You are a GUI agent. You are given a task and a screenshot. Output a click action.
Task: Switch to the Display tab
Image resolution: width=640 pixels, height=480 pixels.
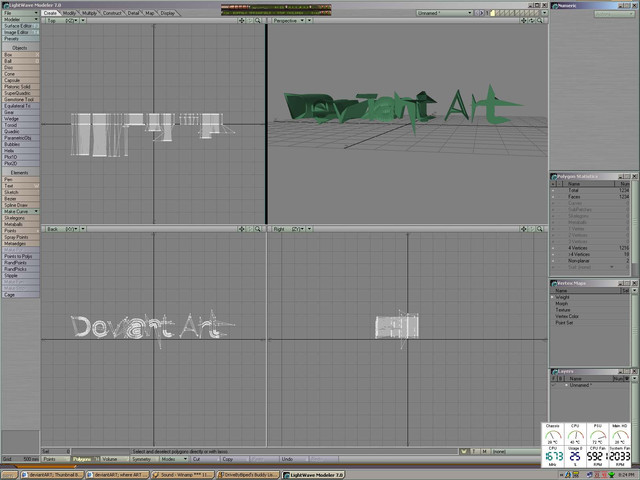pos(167,13)
